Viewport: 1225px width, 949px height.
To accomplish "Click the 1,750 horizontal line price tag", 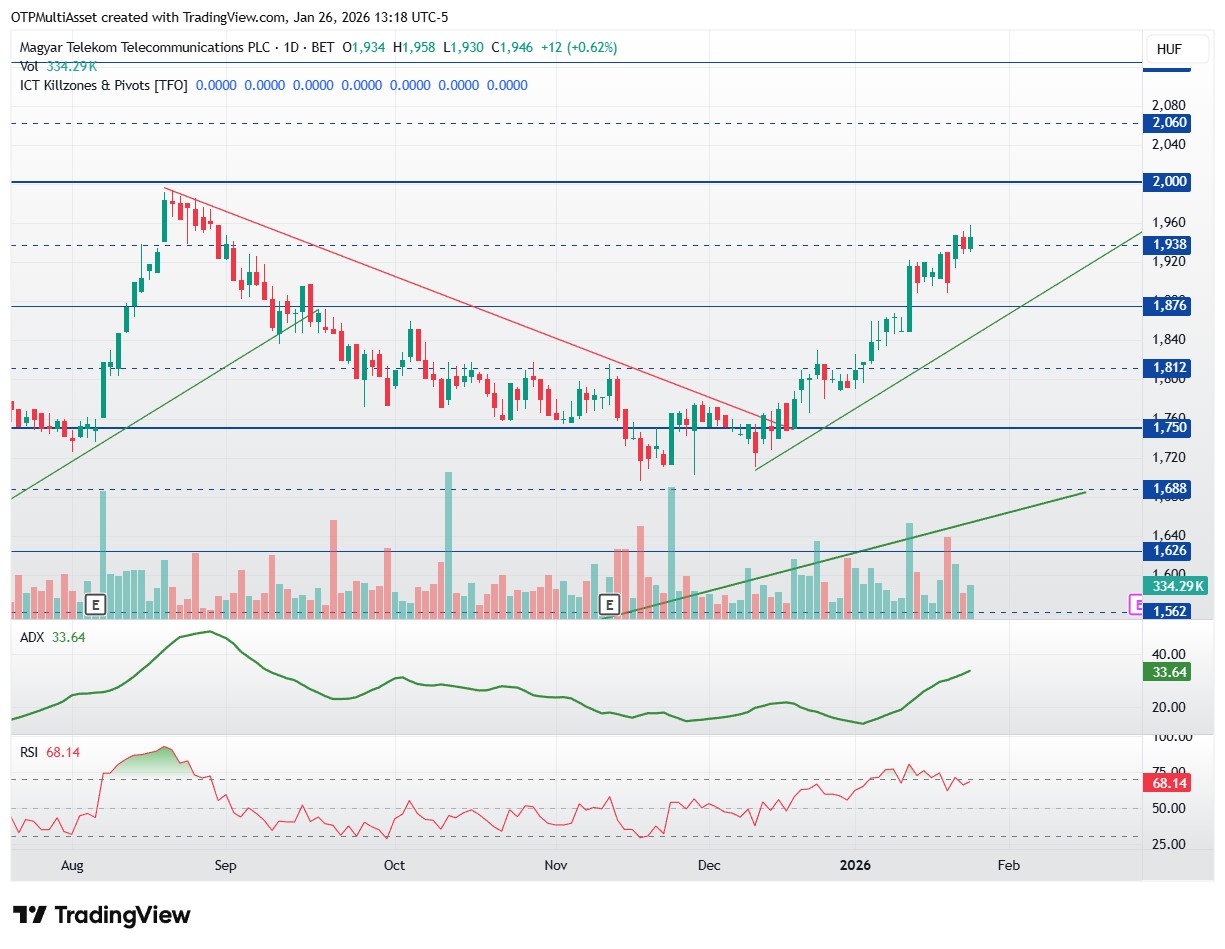I will click(x=1169, y=428).
